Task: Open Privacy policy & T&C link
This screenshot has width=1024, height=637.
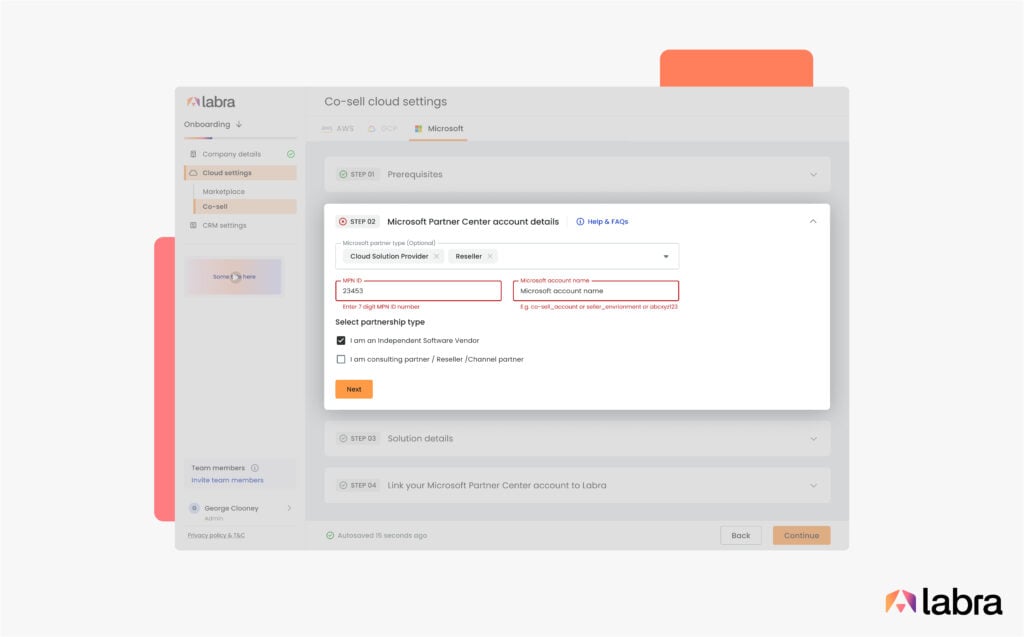Action: [216, 535]
